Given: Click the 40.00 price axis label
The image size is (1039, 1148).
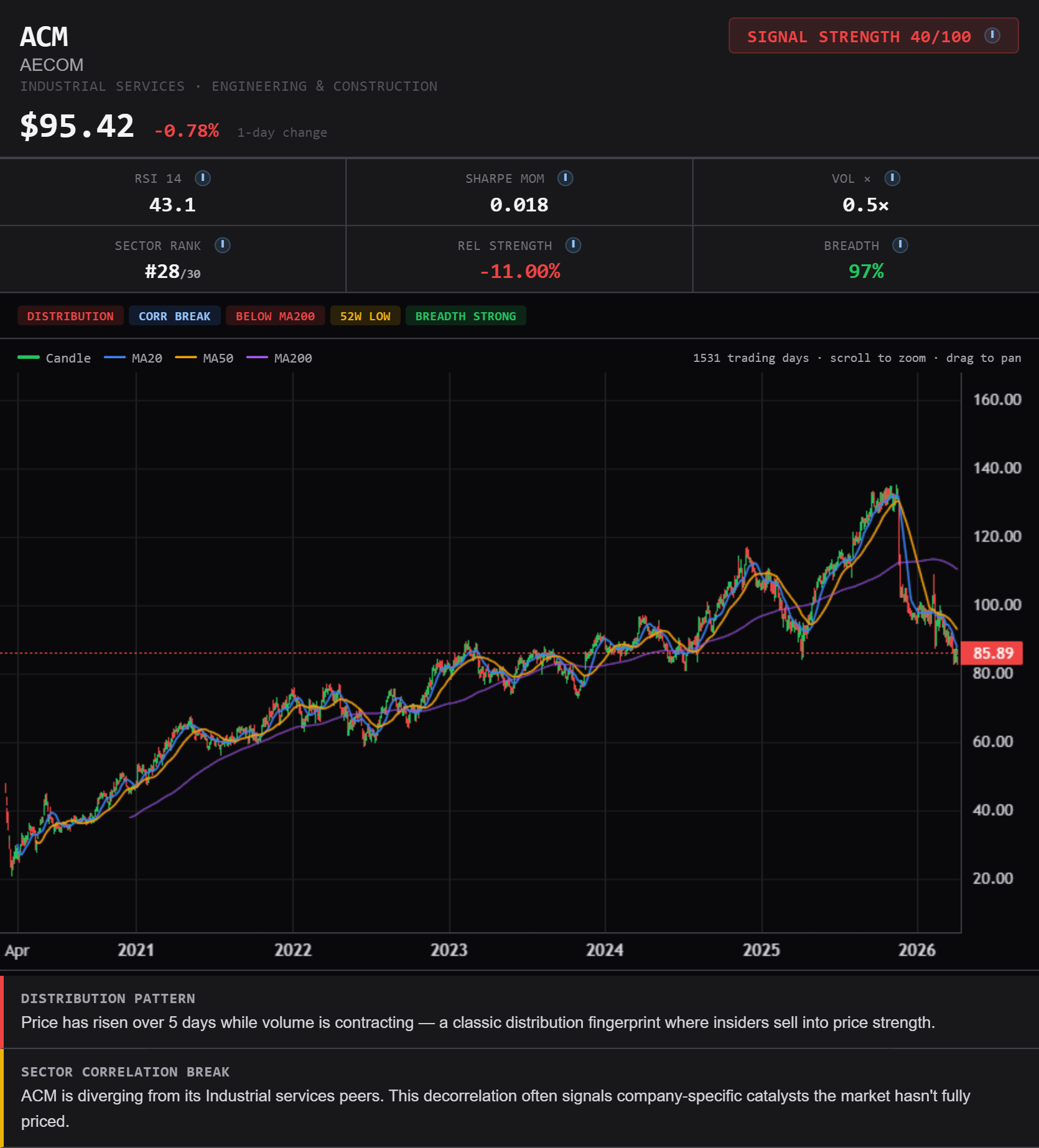Looking at the screenshot, I should click(993, 810).
